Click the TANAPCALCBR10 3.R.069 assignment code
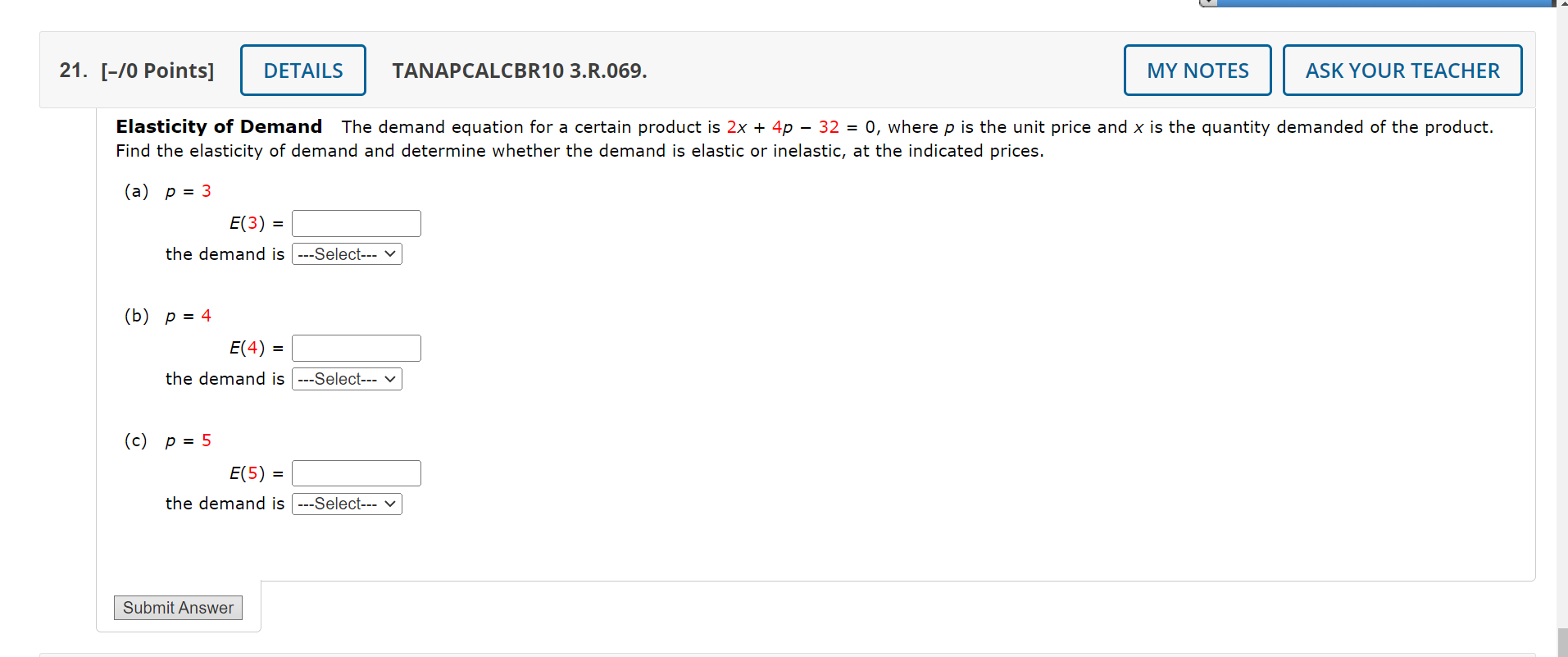Image resolution: width=1568 pixels, height=657 pixels. pos(519,71)
